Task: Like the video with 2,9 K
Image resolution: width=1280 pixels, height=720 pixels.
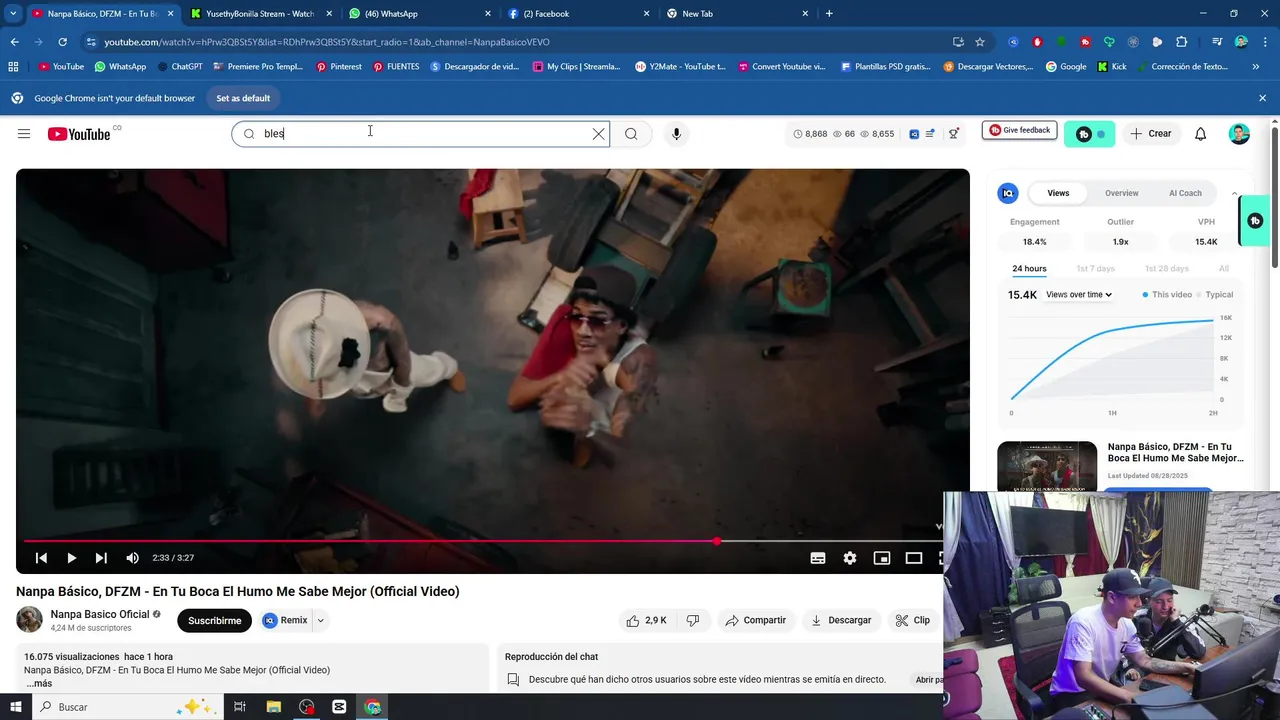Action: (646, 620)
